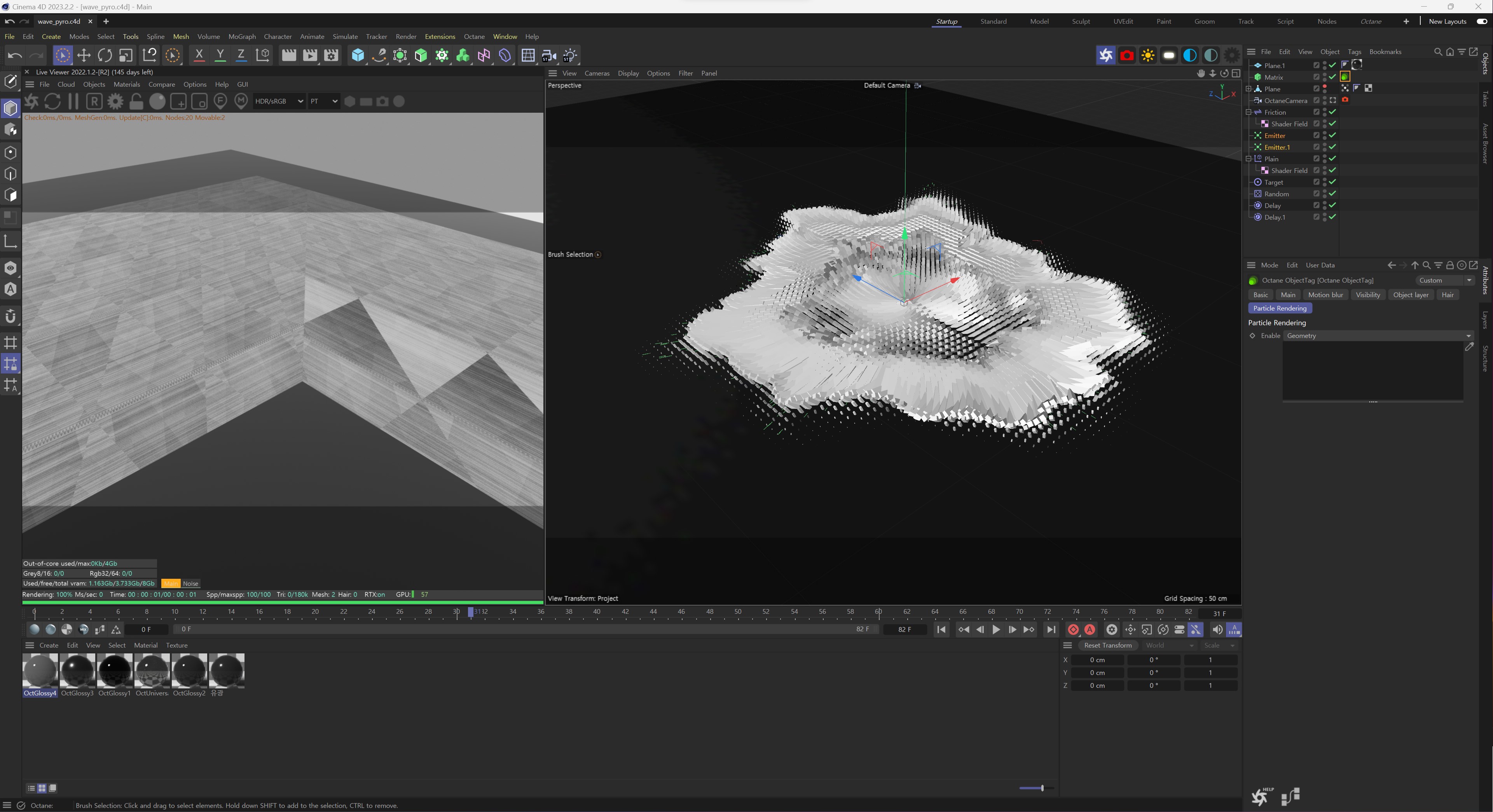Toggle the Random visibility dots

click(x=1324, y=194)
